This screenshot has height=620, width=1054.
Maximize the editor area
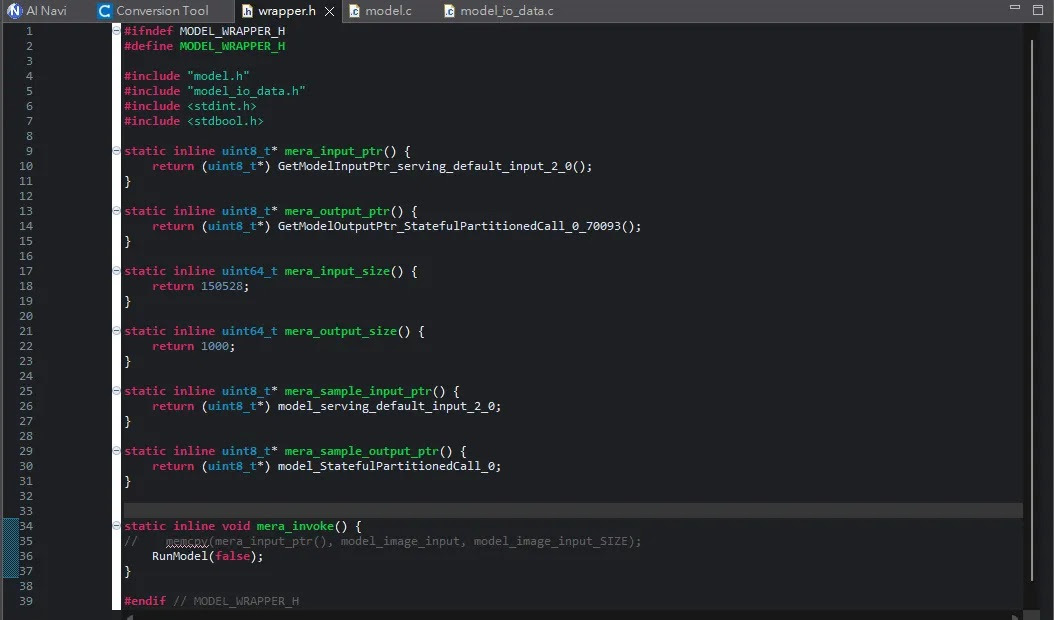pyautogui.click(x=1039, y=8)
